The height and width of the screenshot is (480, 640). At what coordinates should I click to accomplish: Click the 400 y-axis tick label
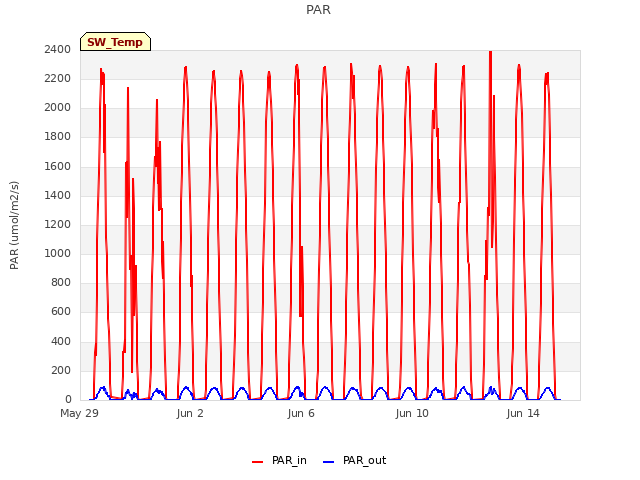61,342
